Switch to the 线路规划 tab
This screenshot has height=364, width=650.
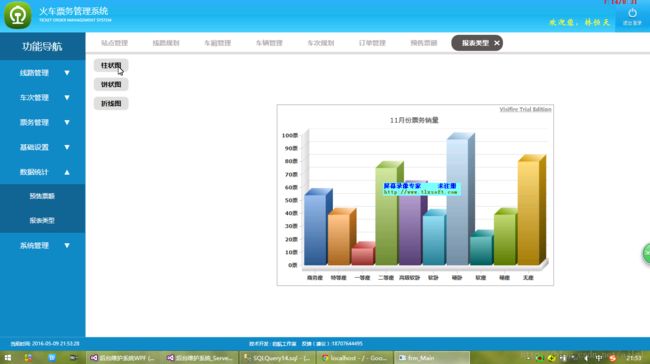tap(166, 43)
